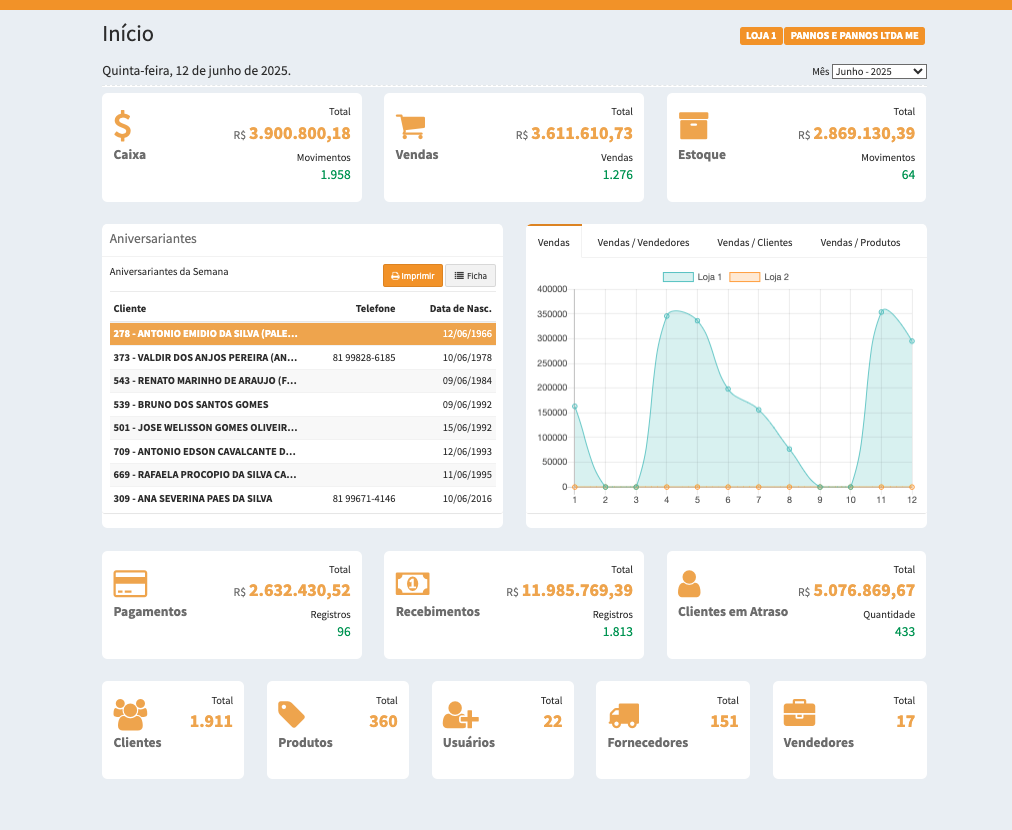
Task: Click the Usuários add-user icon
Action: [460, 714]
